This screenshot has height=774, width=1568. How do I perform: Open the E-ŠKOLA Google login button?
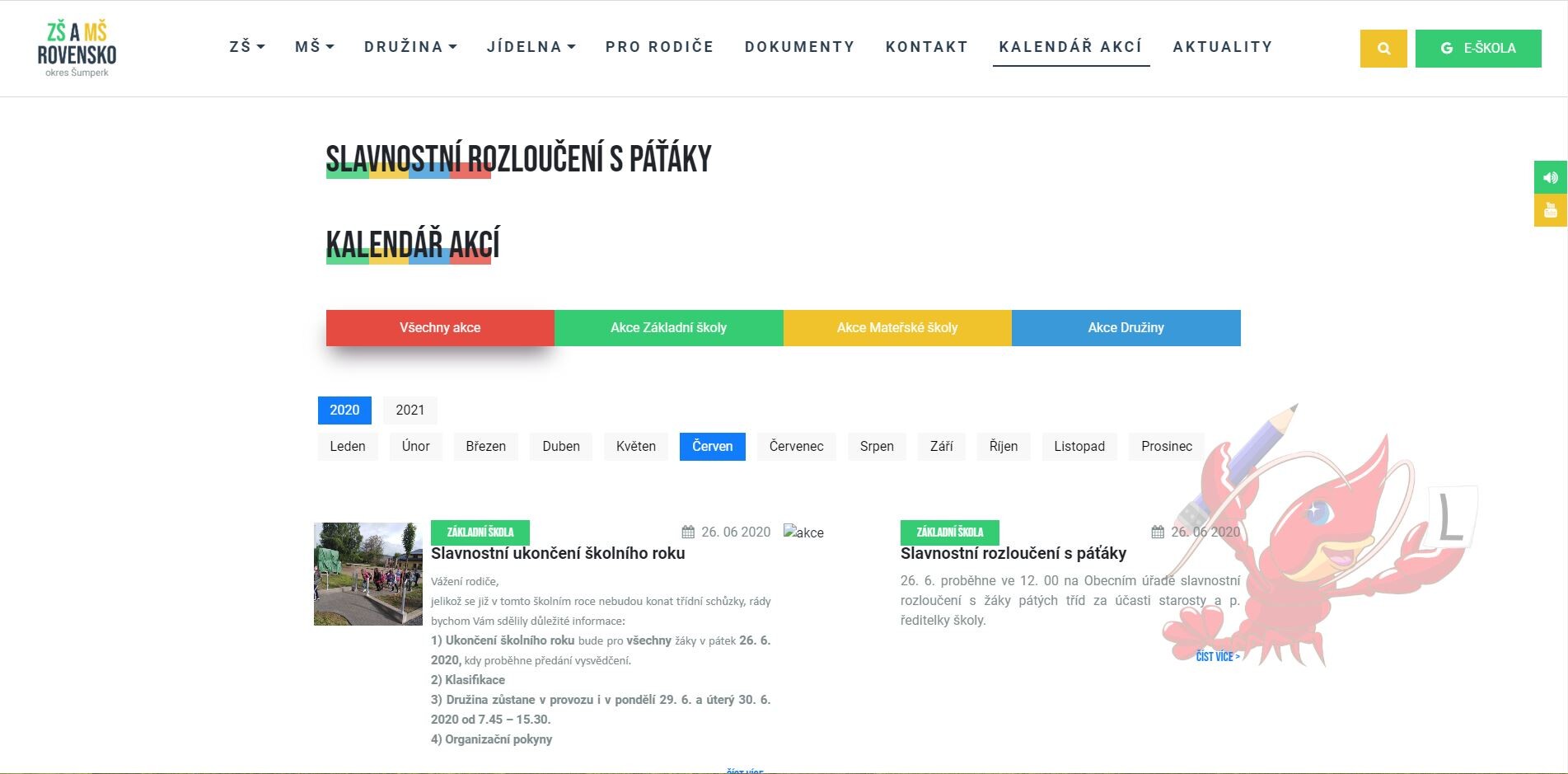[x=1477, y=49]
